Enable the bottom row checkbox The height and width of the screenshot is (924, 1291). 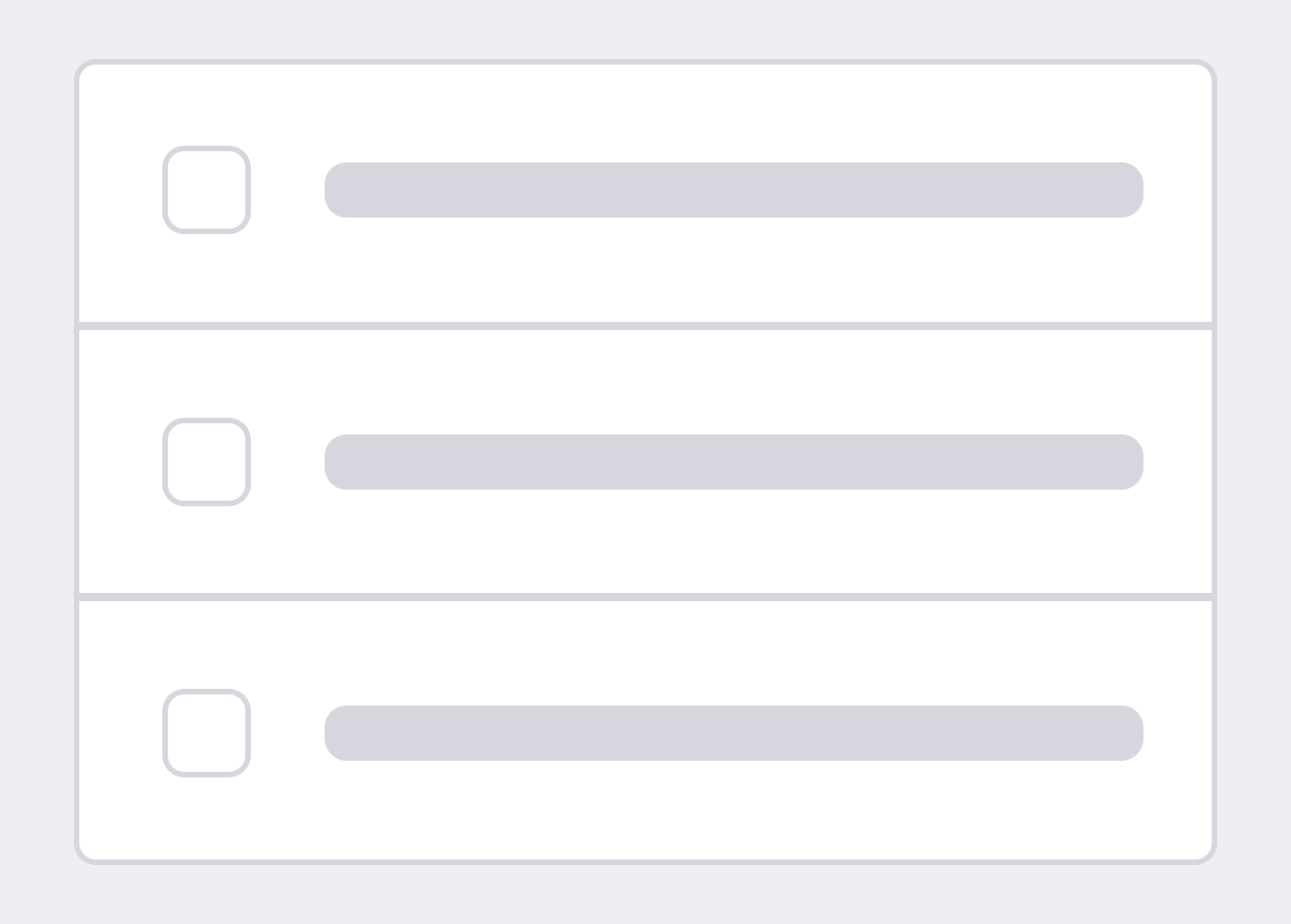(207, 733)
